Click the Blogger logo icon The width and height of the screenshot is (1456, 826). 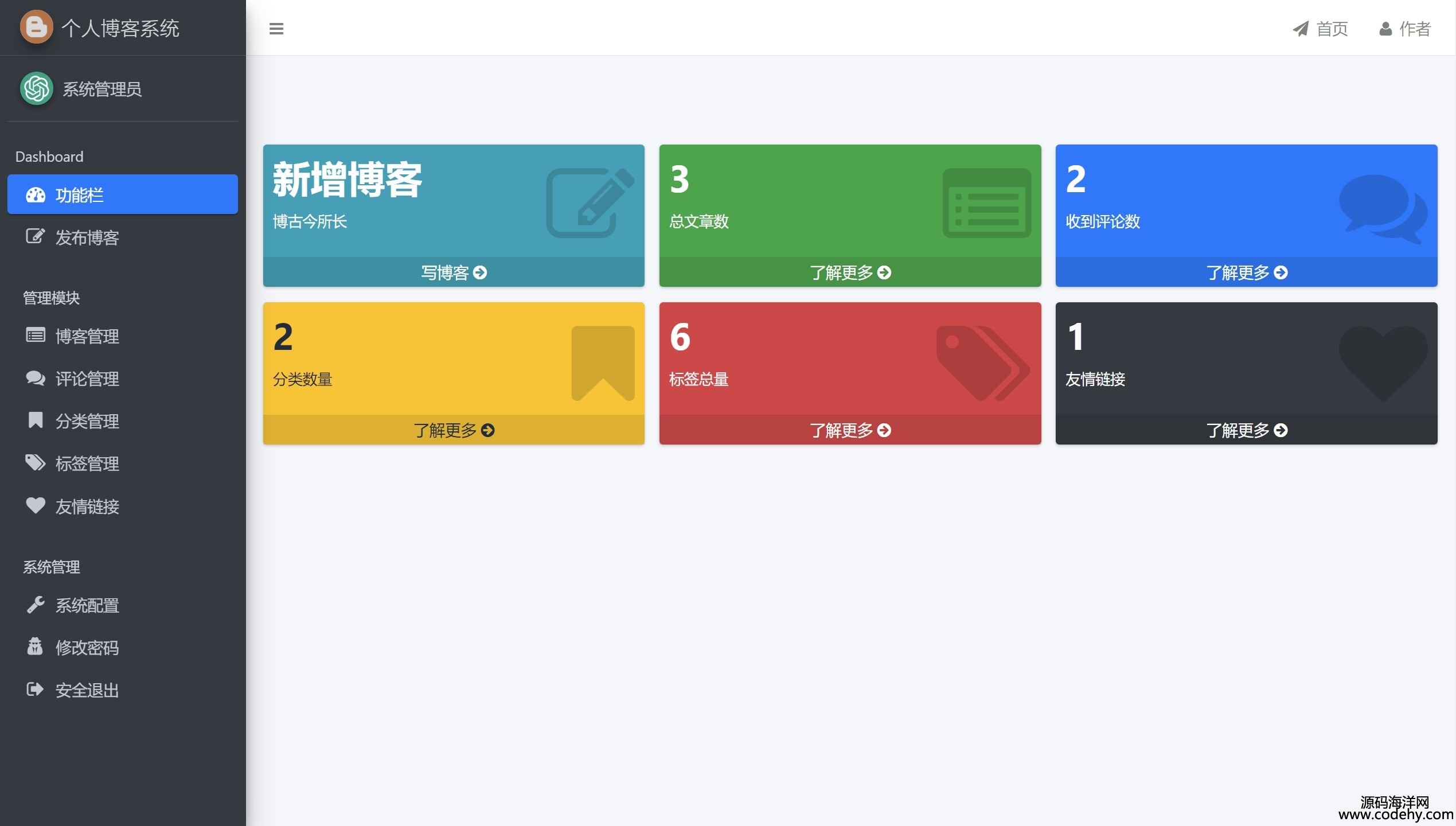tap(36, 27)
